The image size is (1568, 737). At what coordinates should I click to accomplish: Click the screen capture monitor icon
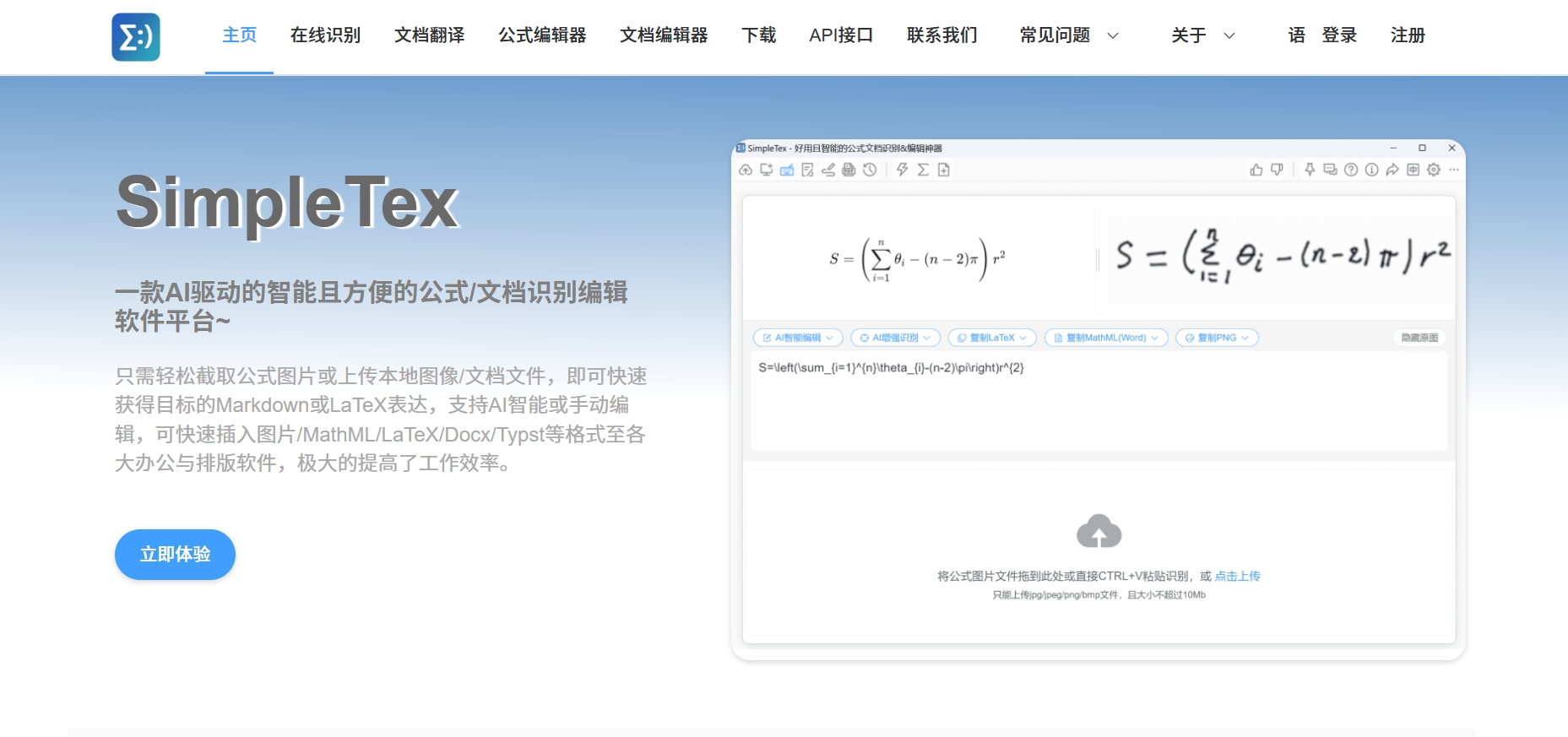pyautogui.click(x=766, y=170)
